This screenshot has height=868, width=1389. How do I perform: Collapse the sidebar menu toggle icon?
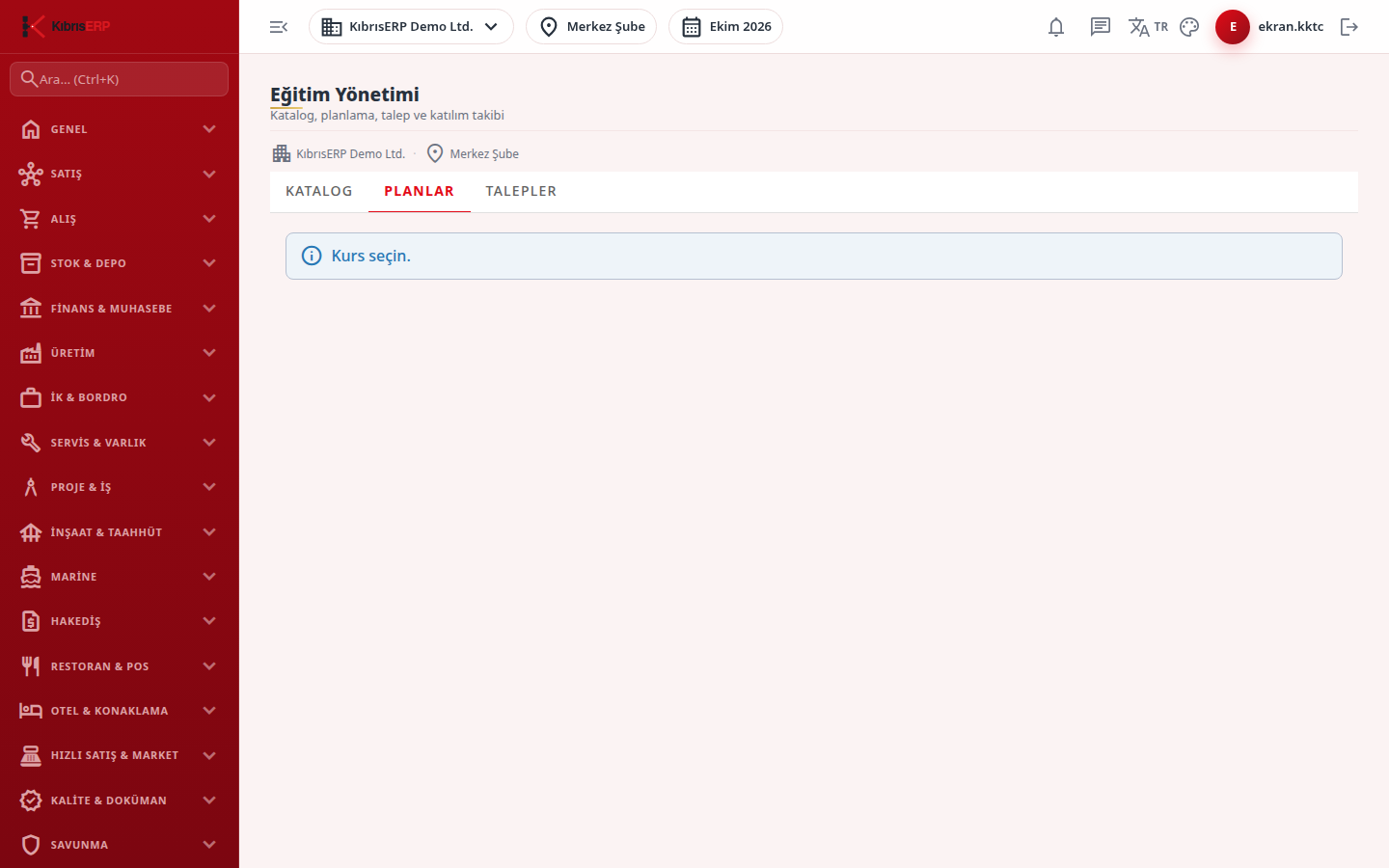tap(279, 27)
